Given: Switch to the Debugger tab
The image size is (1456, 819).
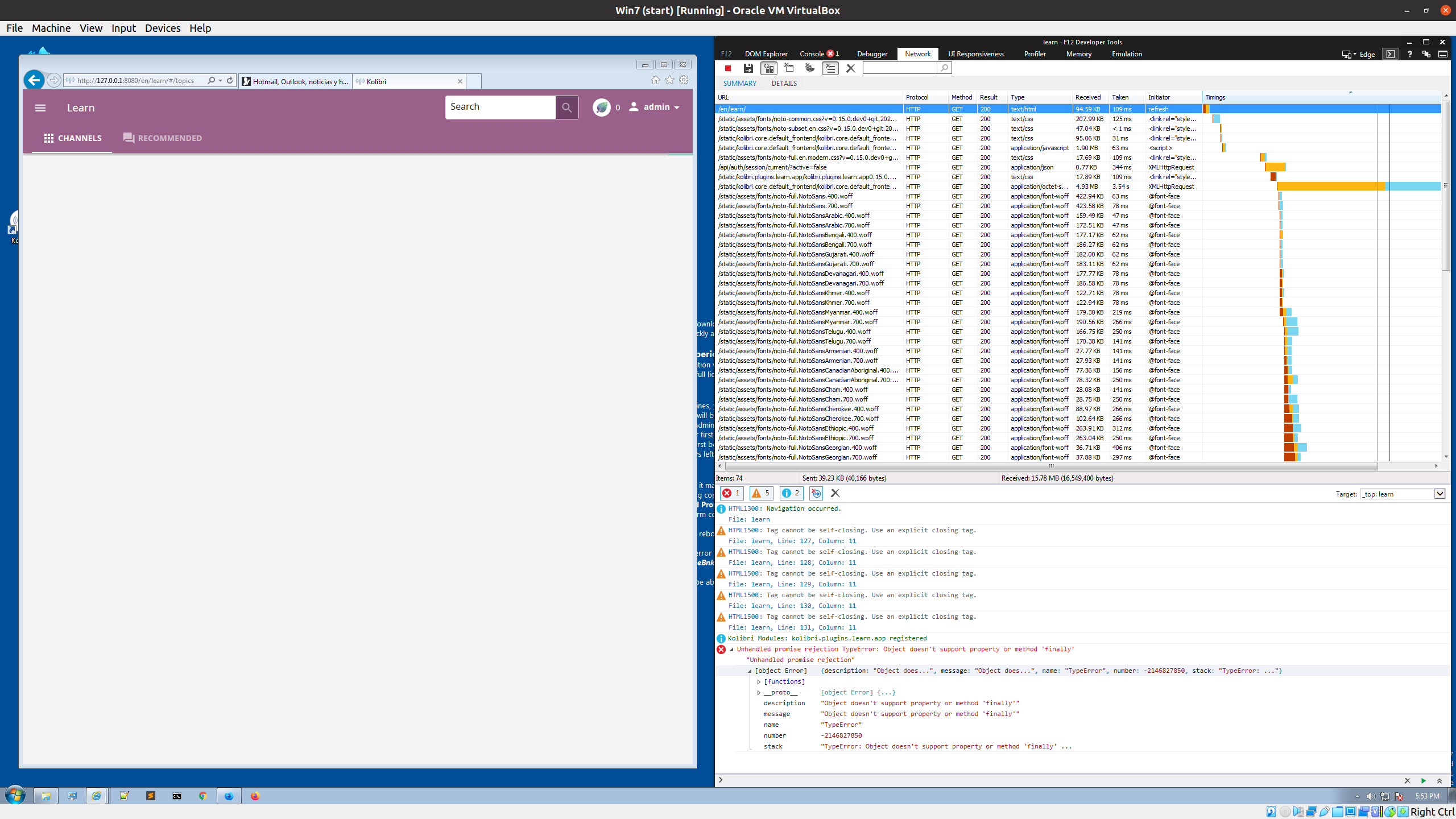Looking at the screenshot, I should [x=872, y=53].
